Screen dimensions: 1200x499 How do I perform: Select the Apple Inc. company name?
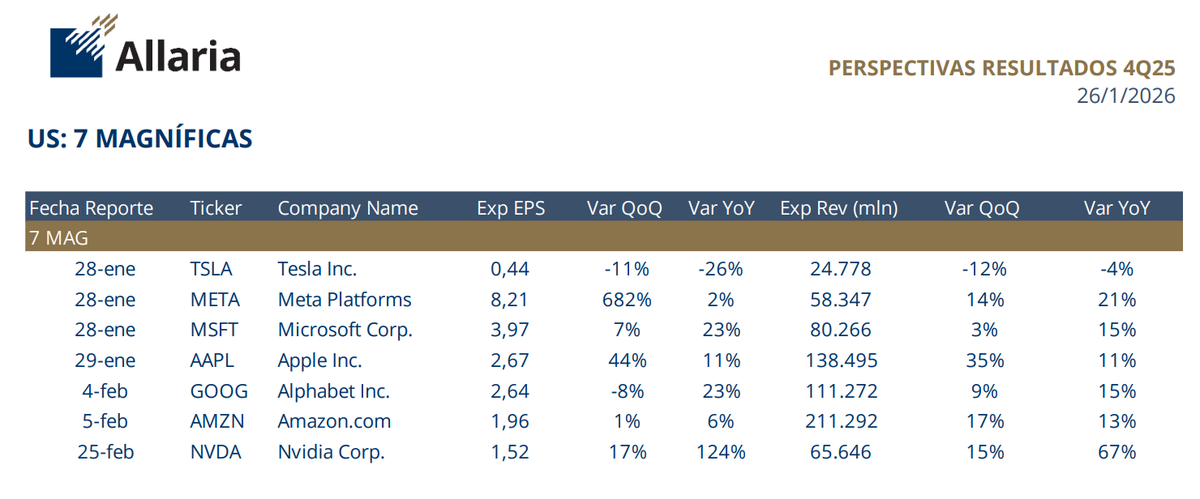point(319,361)
